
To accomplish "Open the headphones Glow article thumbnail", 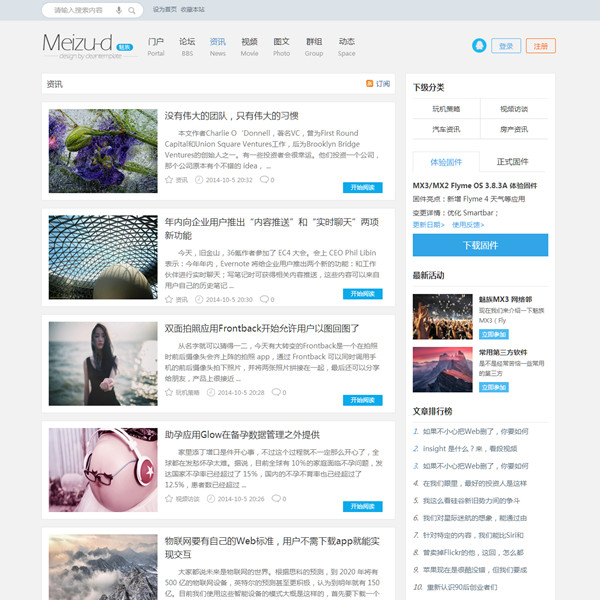I will point(103,470).
